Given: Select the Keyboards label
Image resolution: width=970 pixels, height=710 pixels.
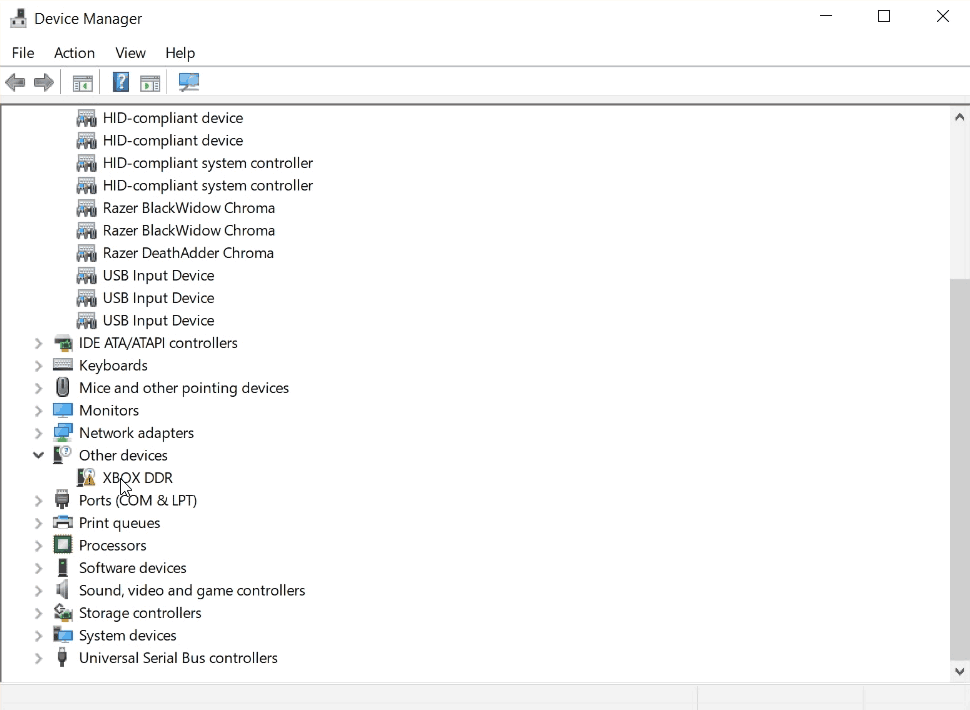Looking at the screenshot, I should coord(113,366).
